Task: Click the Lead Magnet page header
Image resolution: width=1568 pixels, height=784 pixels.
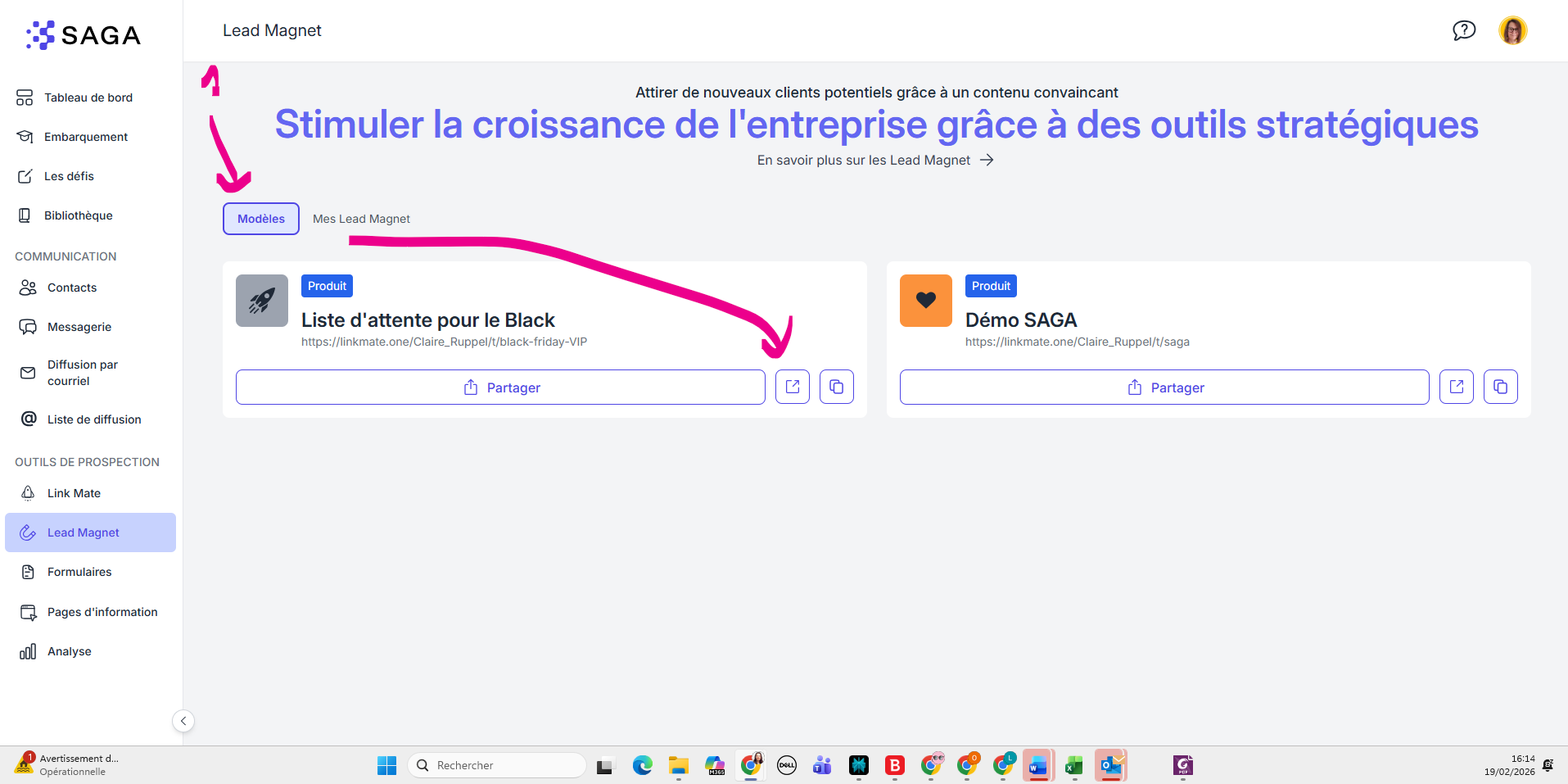Action: tap(272, 30)
